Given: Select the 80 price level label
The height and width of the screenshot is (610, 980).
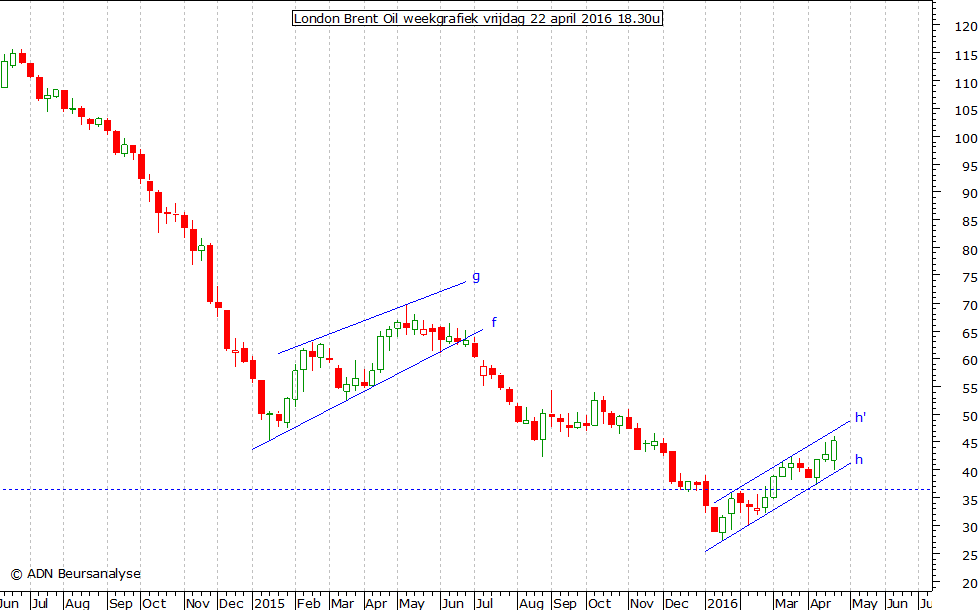Looking at the screenshot, I should click(969, 250).
